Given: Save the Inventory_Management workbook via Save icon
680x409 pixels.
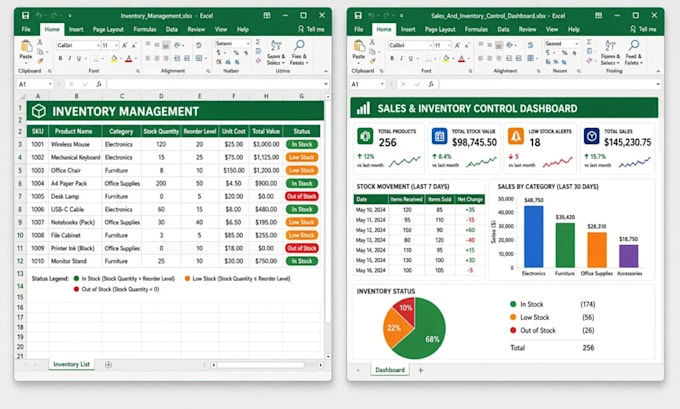Looking at the screenshot, I should point(26,16).
